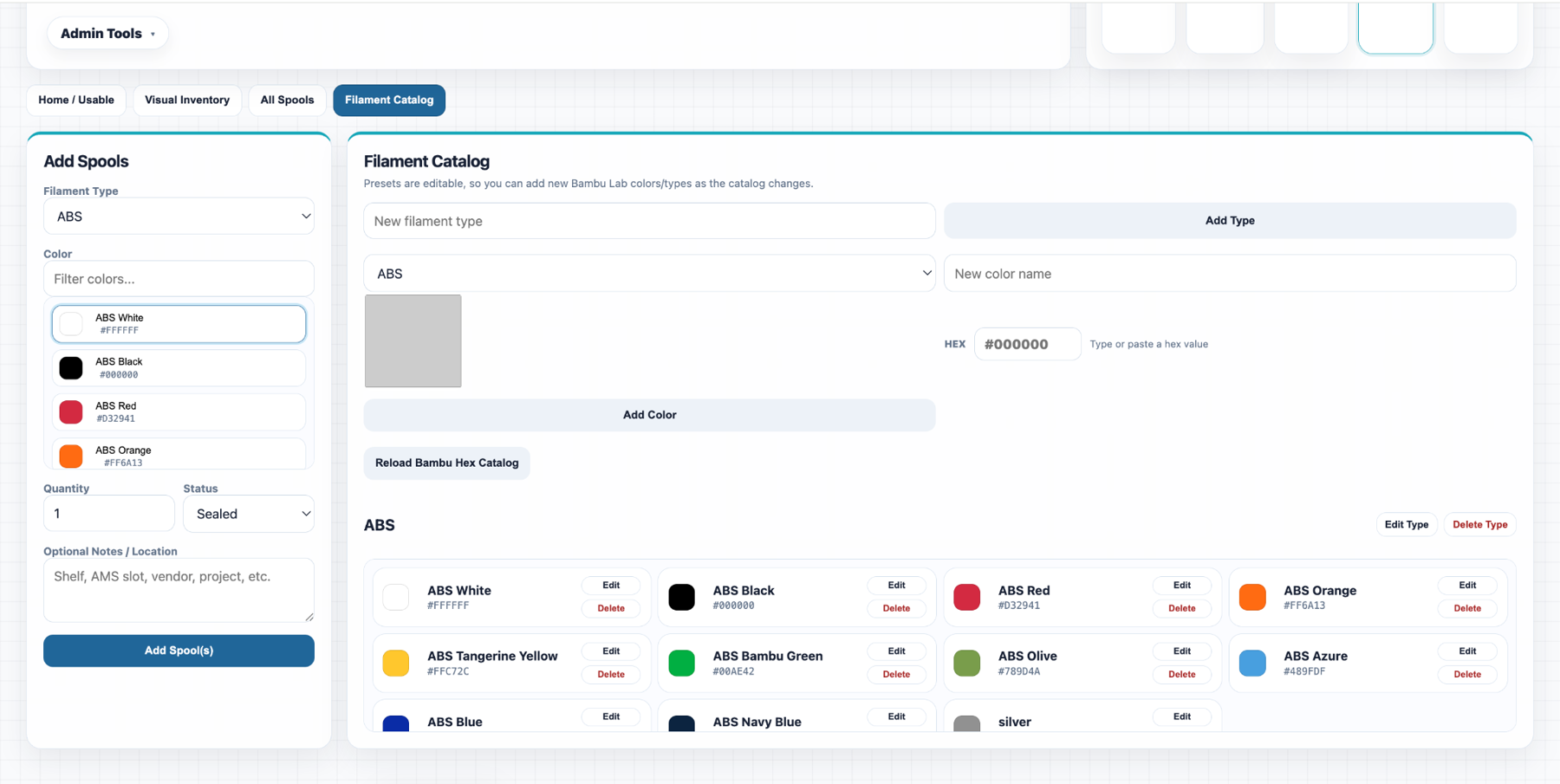
Task: Edit the ABS Tangerine Yellow card
Action: coord(611,651)
